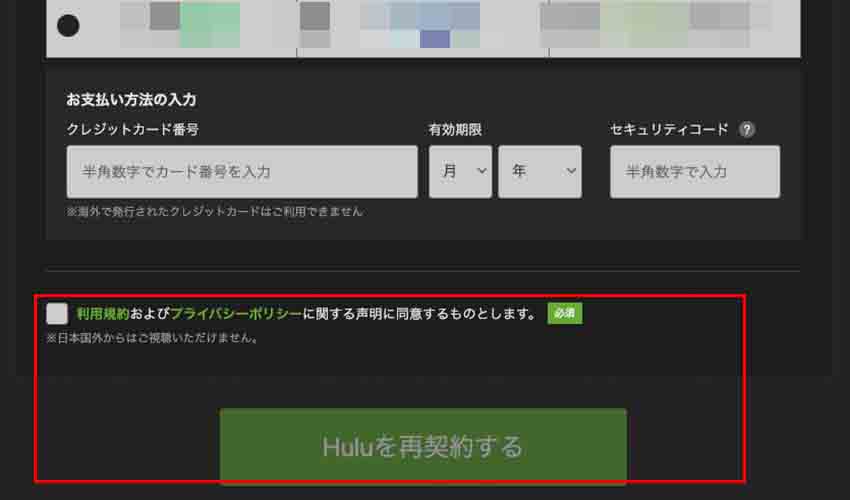The height and width of the screenshot is (500, 850).
Task: Open the 利用規約 link
Action: tap(102, 313)
